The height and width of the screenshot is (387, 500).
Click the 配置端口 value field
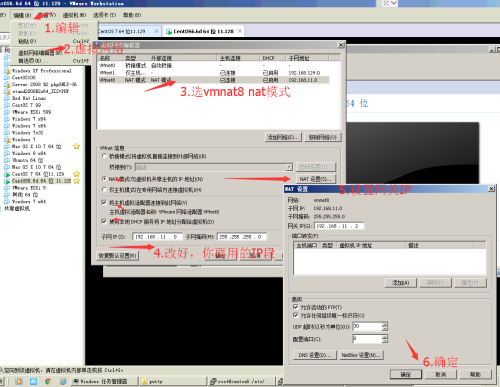367,339
